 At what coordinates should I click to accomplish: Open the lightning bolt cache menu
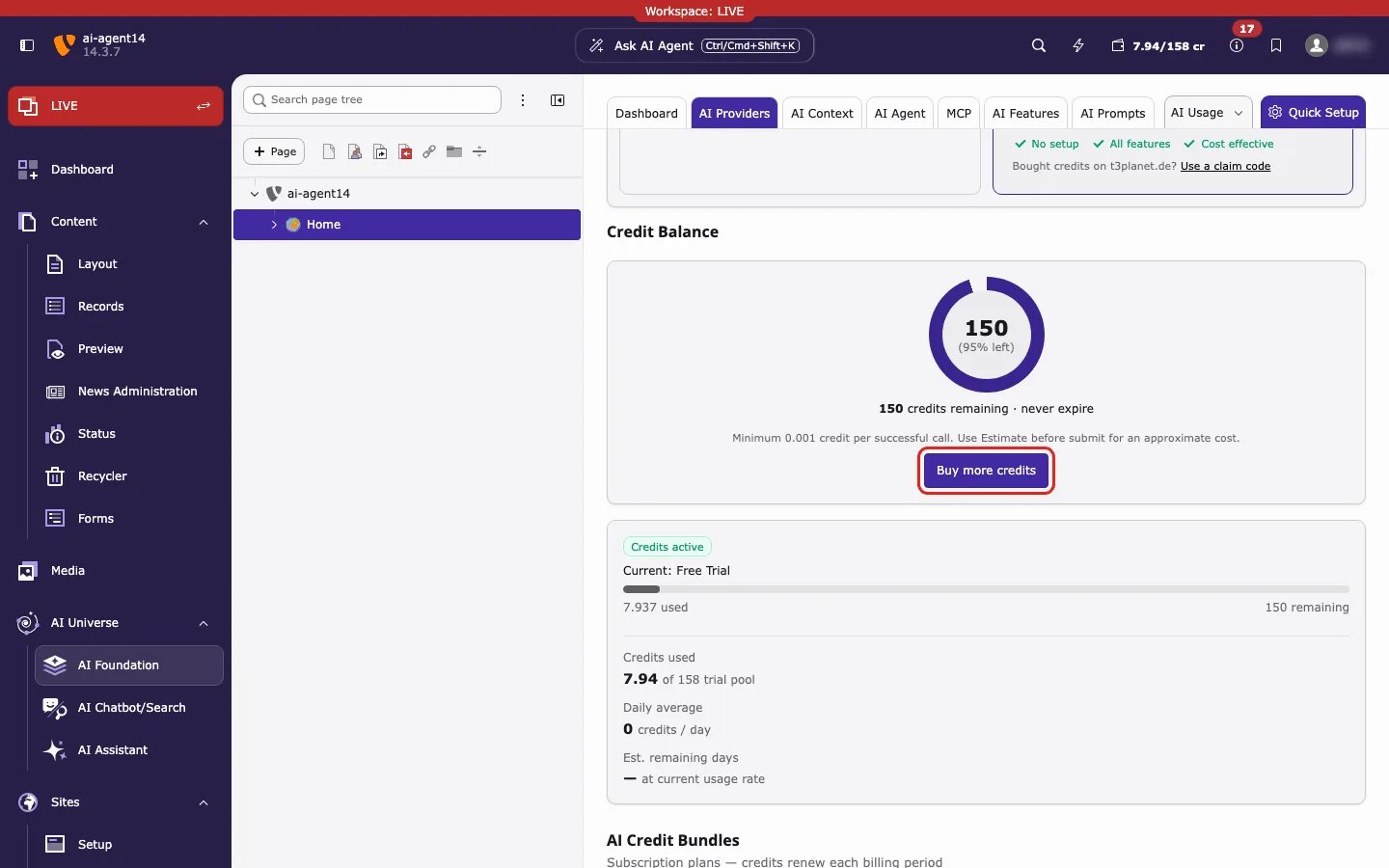1078,45
